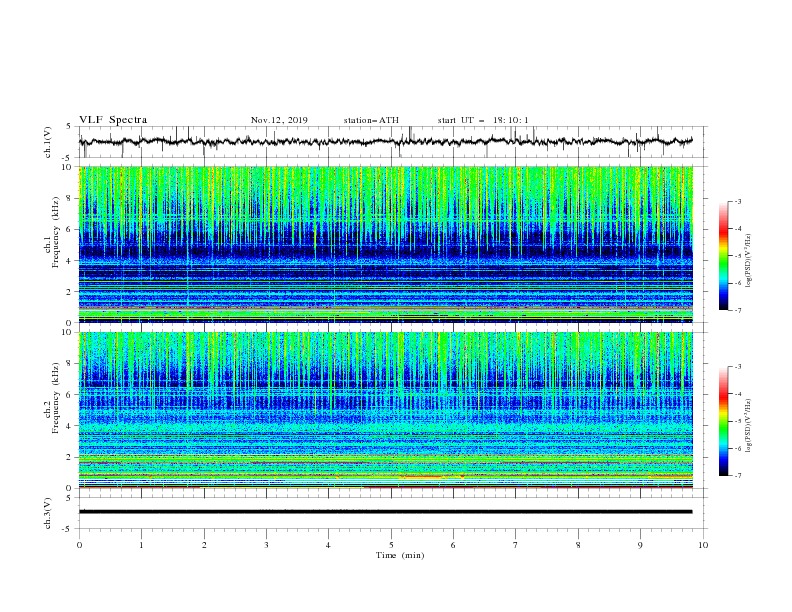Click the "6" kHz tick of ch.1 spectrogram
Screen dimensions: 792x612
tap(70, 230)
